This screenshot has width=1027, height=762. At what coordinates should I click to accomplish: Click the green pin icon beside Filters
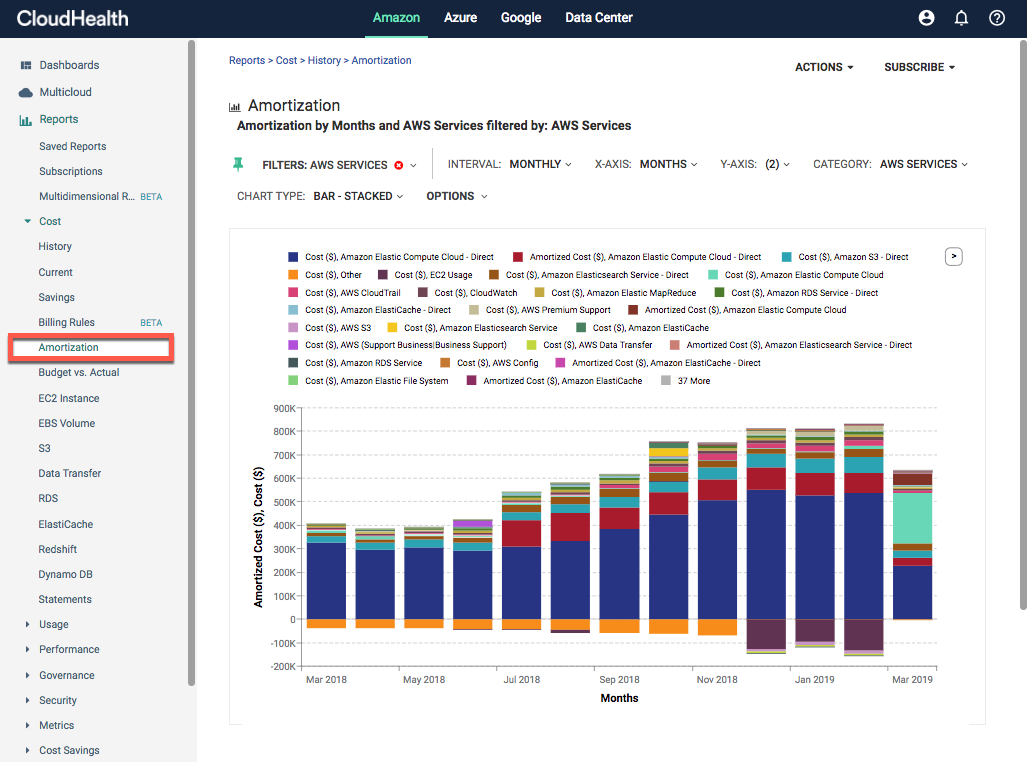[240, 164]
